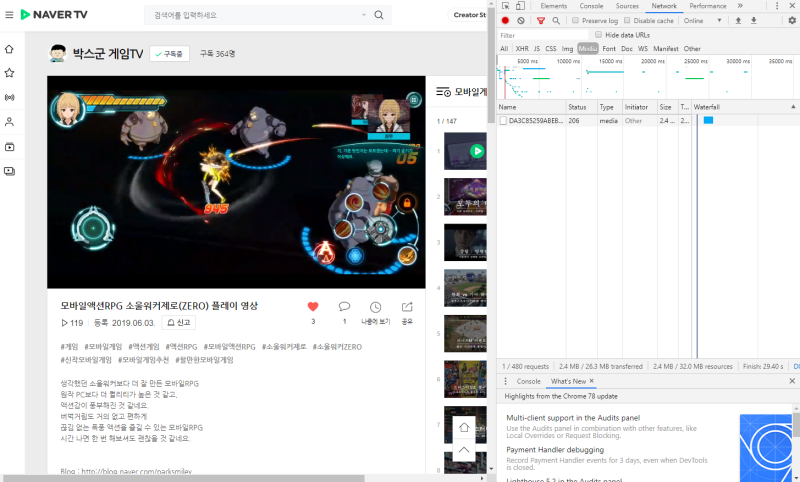Viewport: 800px width, 482px height.
Task: Toggle the Media filter type
Action: [588, 48]
